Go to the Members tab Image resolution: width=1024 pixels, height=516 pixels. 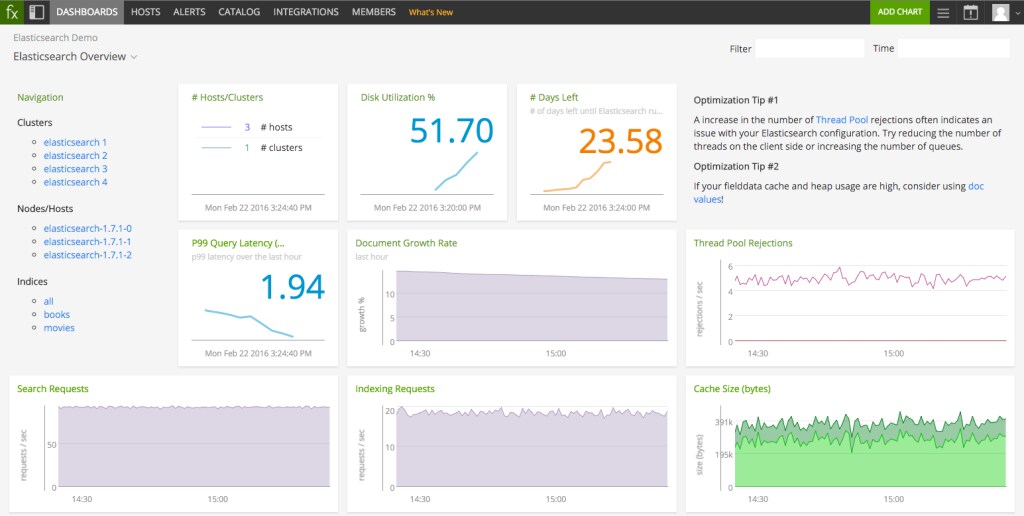[374, 12]
